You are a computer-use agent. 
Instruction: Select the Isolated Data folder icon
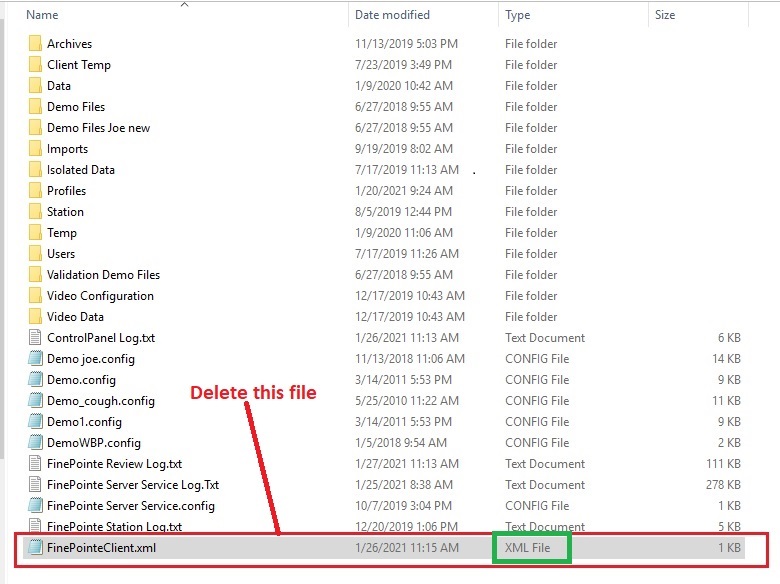pyautogui.click(x=35, y=170)
